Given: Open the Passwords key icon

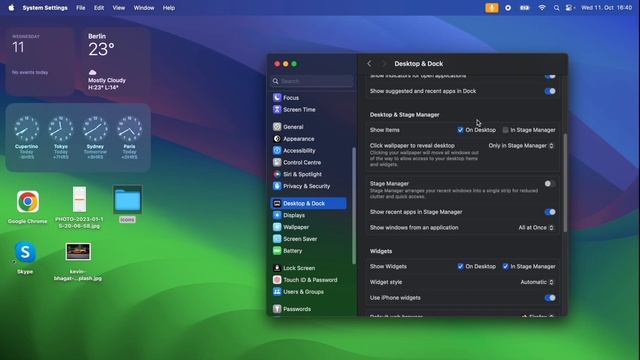Looking at the screenshot, I should tap(277, 309).
